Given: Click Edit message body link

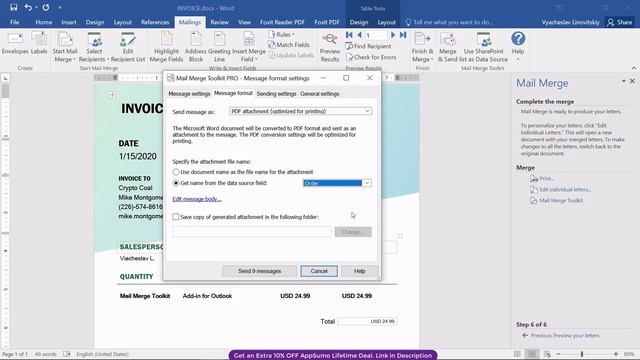Looking at the screenshot, I should coord(197,199).
